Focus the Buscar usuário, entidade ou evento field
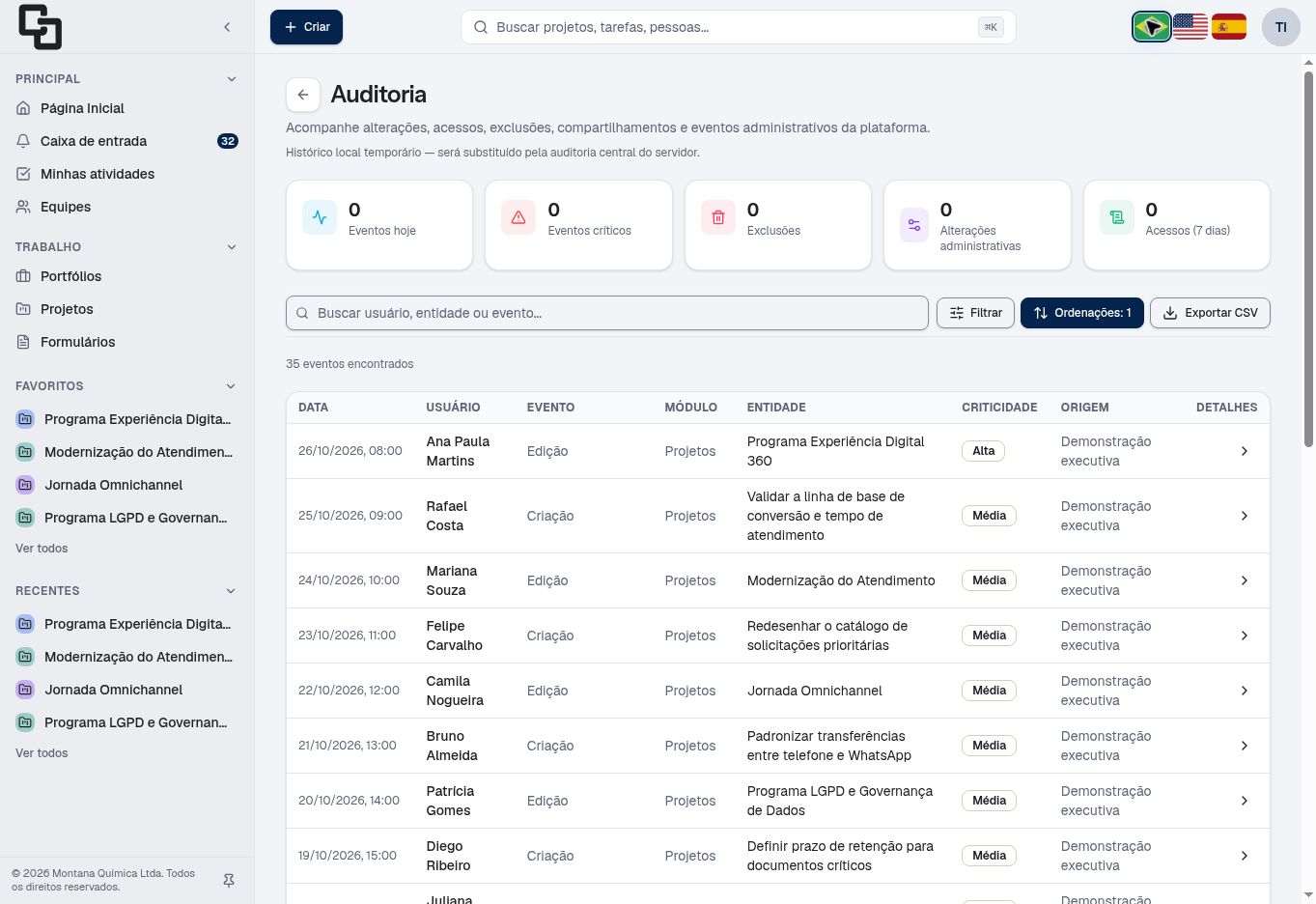Image resolution: width=1316 pixels, height=904 pixels. (x=607, y=313)
